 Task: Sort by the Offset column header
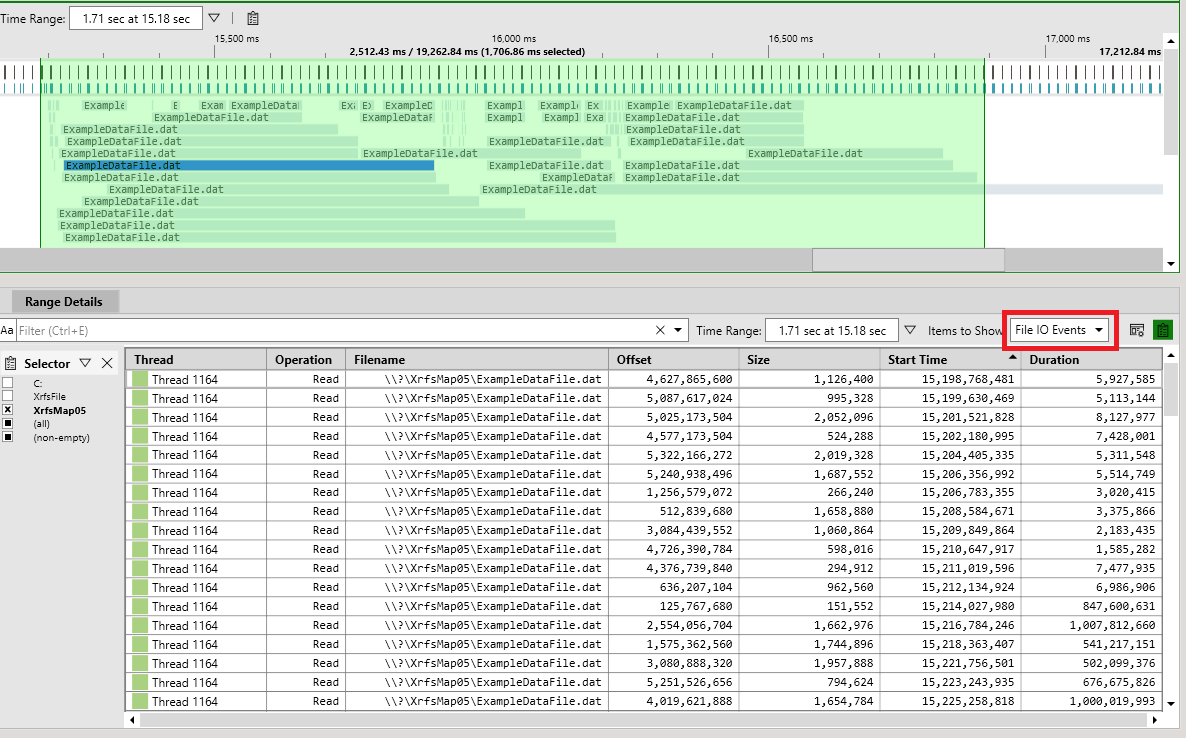[673, 360]
